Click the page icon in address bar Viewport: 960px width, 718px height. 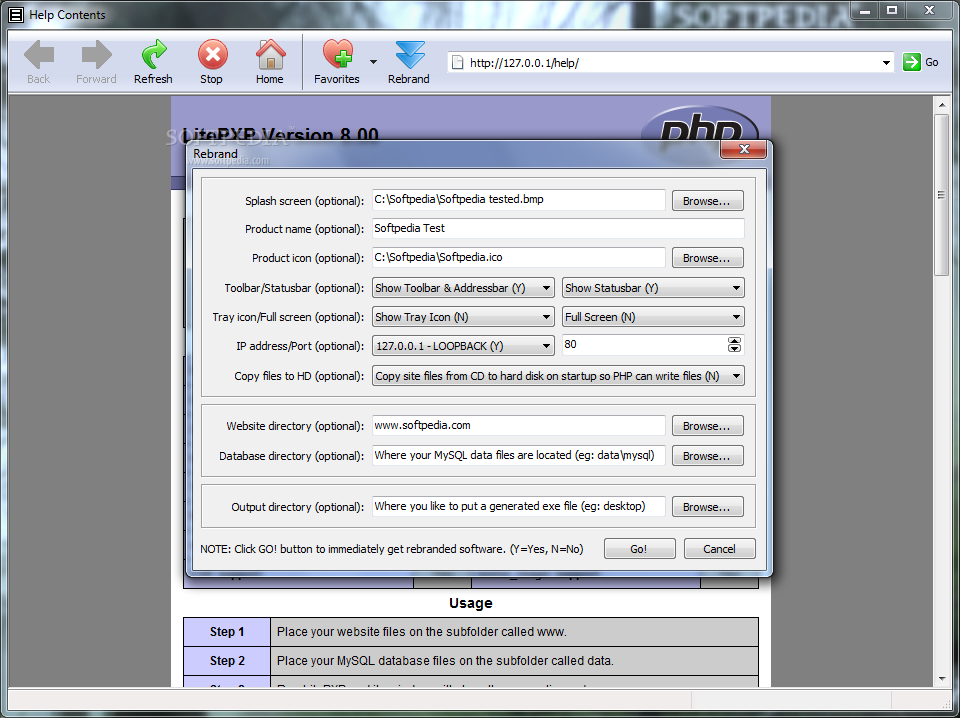tap(457, 62)
